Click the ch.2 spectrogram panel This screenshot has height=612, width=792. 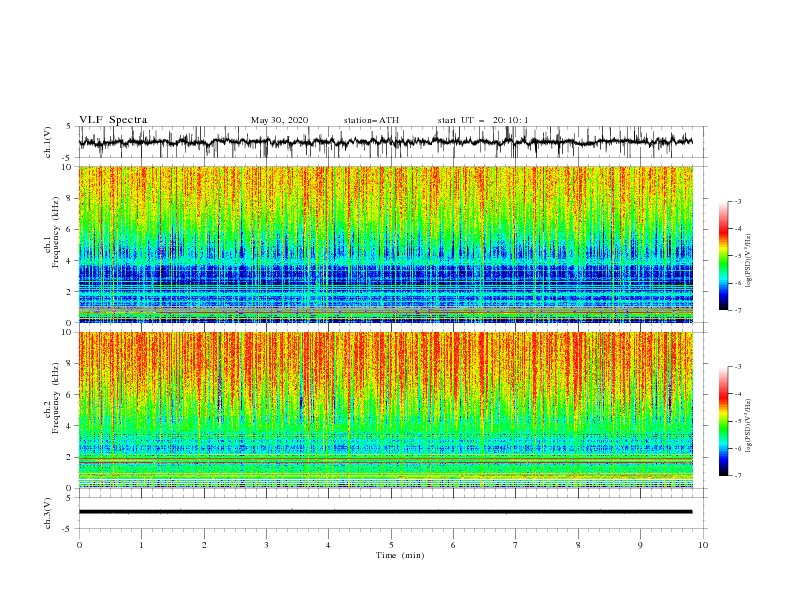click(385, 410)
